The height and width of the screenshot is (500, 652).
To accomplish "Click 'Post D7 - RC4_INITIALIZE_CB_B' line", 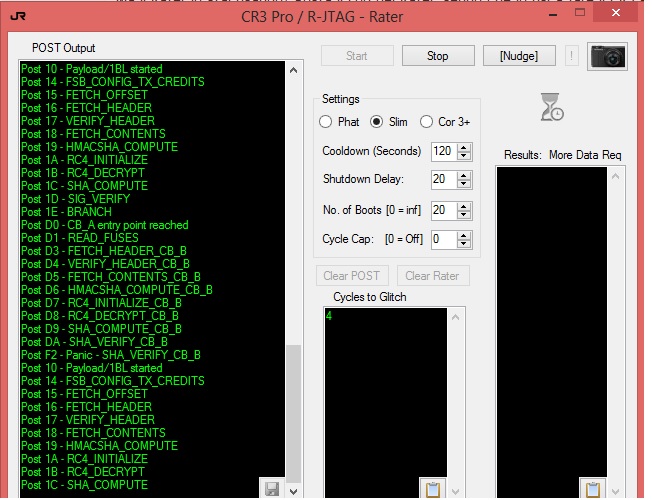I will point(101,303).
